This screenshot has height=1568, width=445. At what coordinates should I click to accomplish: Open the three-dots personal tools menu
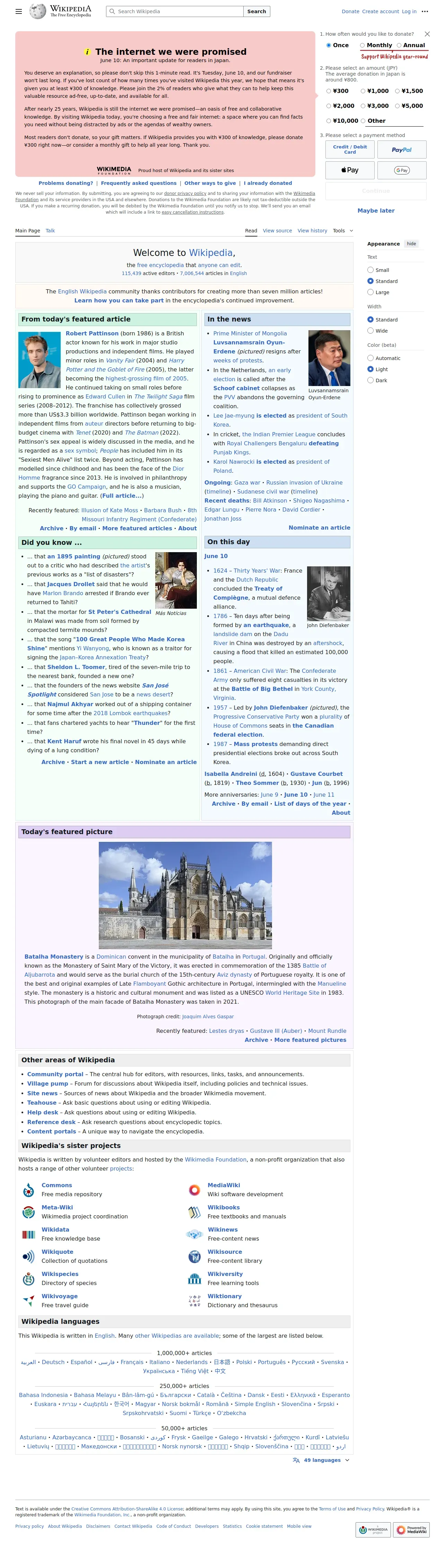[425, 11]
